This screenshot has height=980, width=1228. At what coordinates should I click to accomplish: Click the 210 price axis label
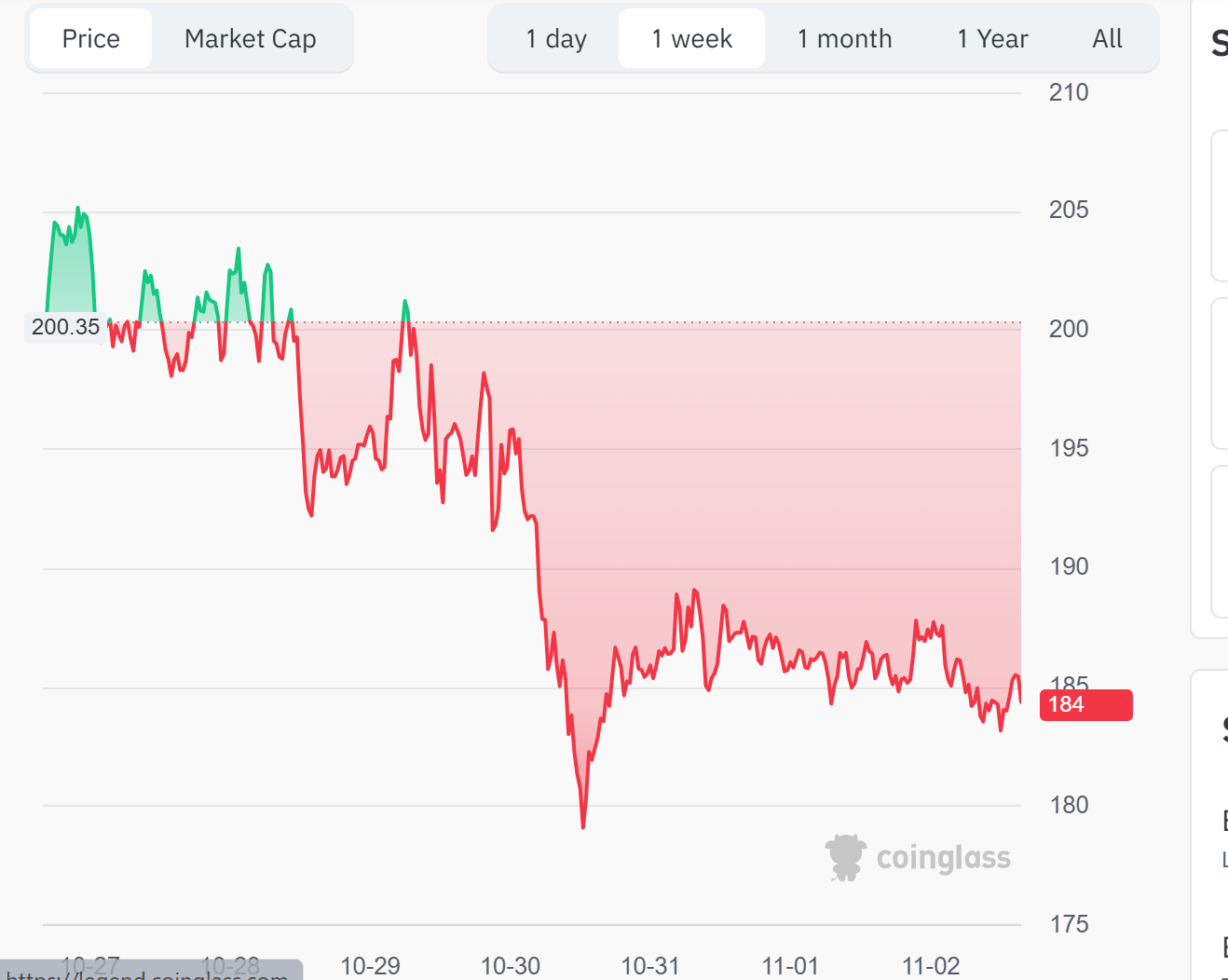pos(1069,92)
